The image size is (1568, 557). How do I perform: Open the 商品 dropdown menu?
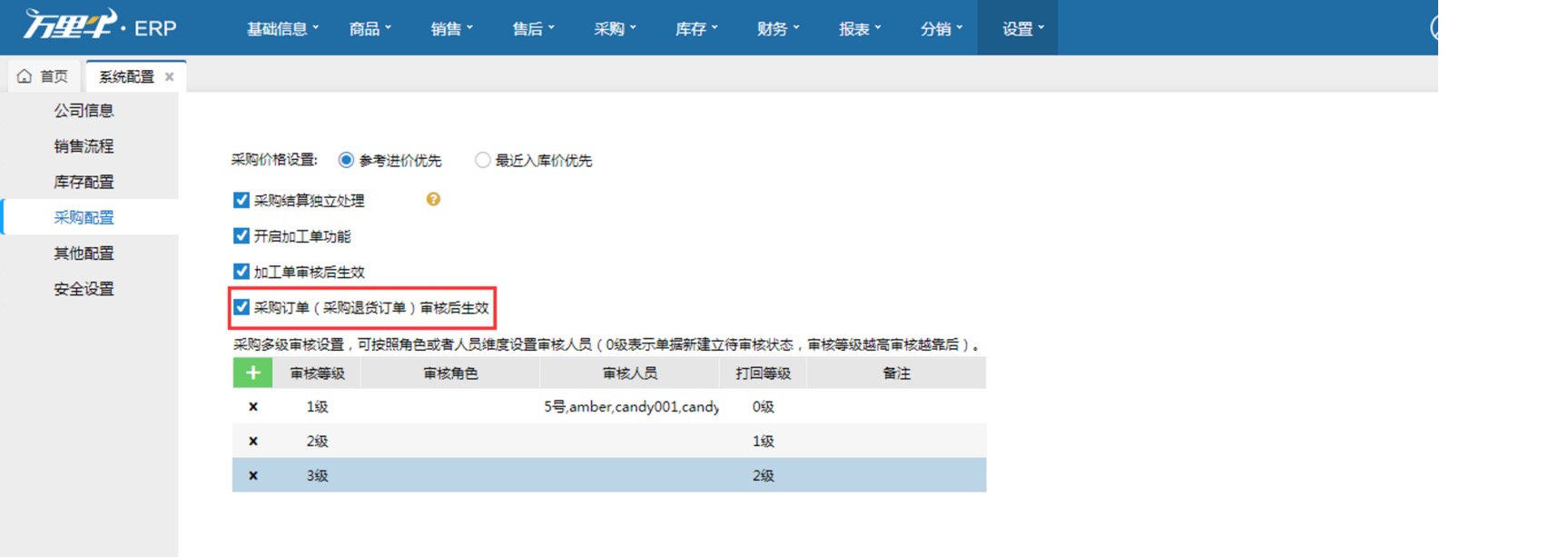pos(370,28)
